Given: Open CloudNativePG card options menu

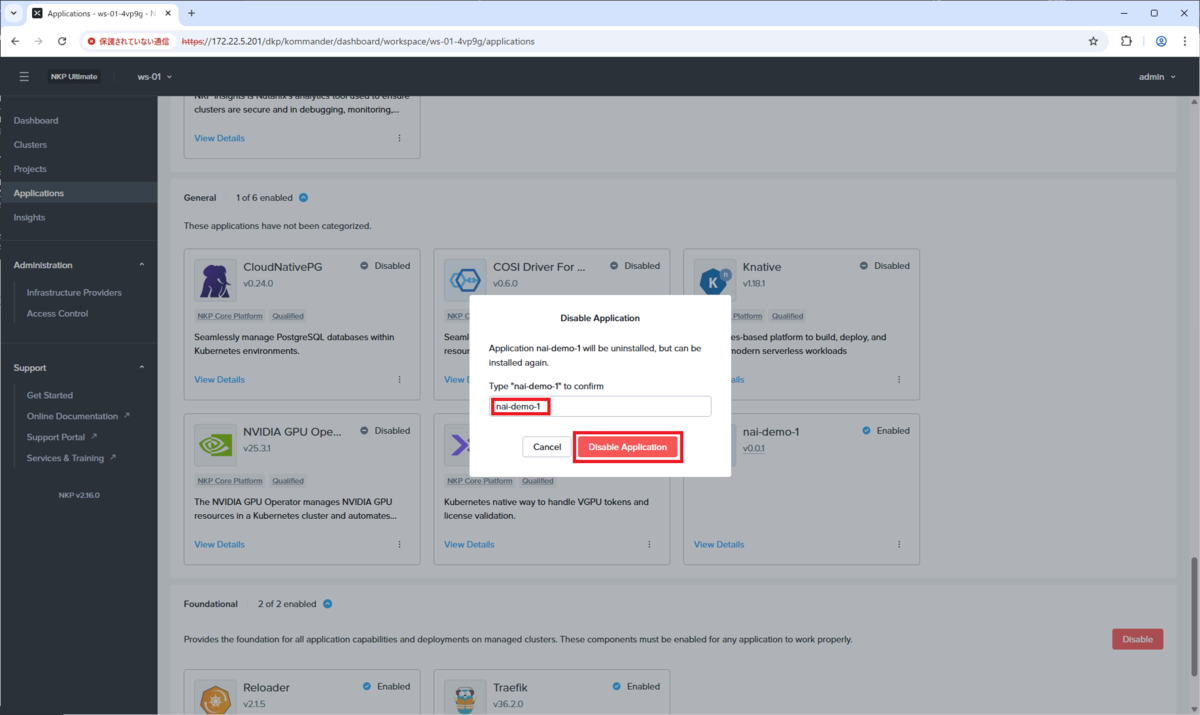Looking at the screenshot, I should pyautogui.click(x=399, y=380).
